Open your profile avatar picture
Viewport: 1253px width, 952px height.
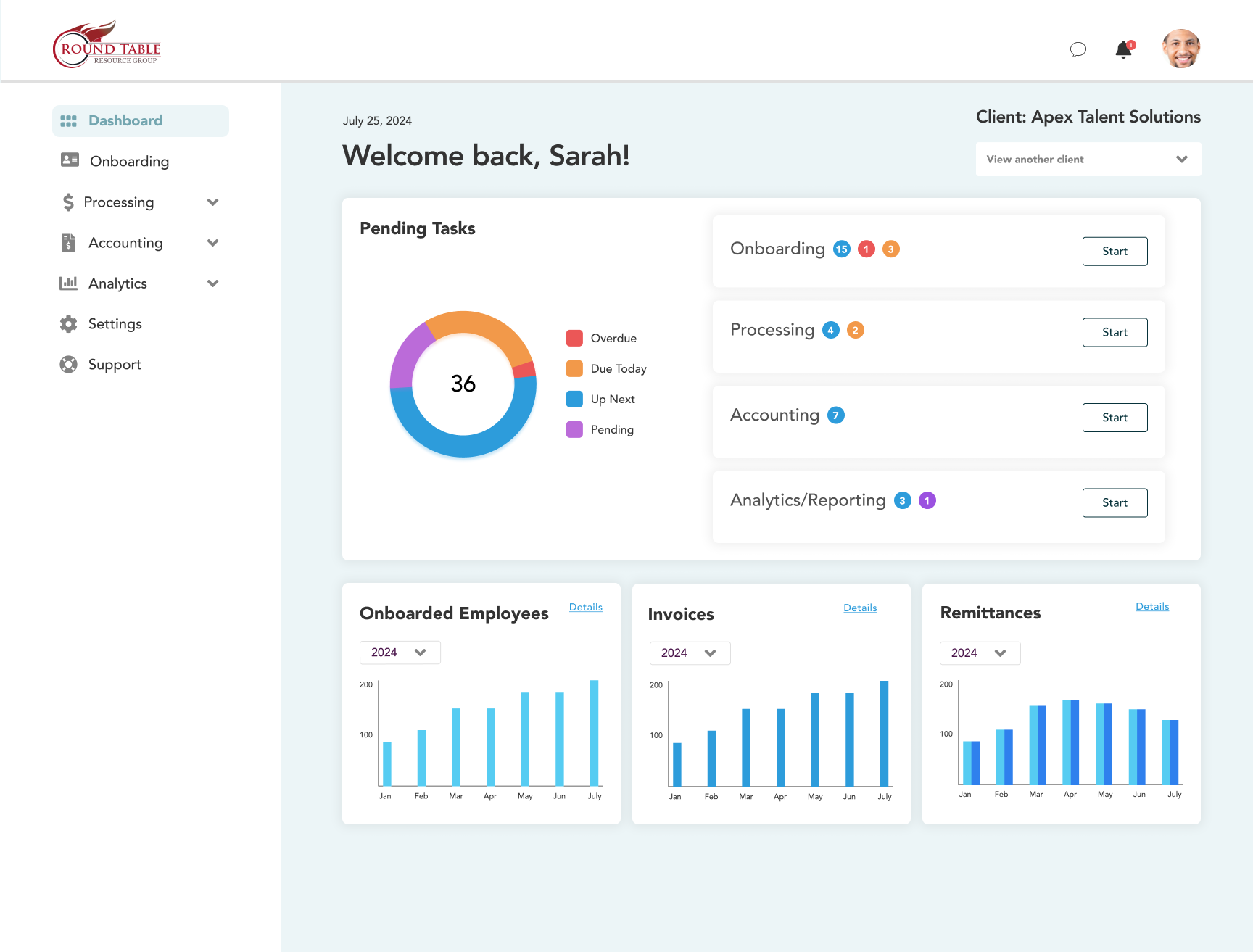click(1181, 49)
